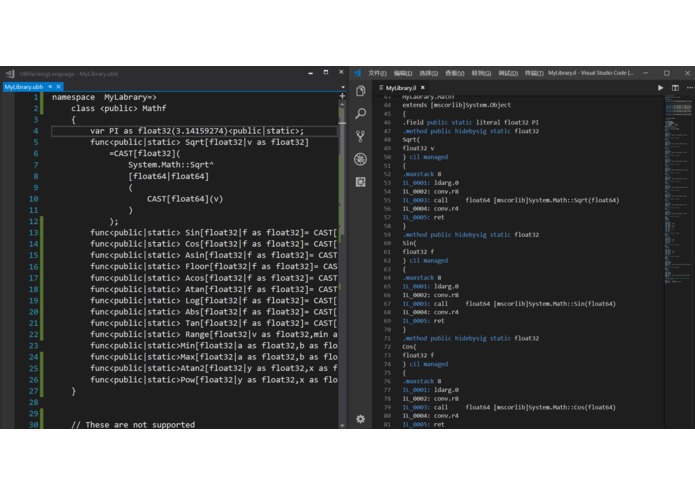Click the VS Code minimap
The width and height of the screenshot is (695, 494).
[679, 189]
